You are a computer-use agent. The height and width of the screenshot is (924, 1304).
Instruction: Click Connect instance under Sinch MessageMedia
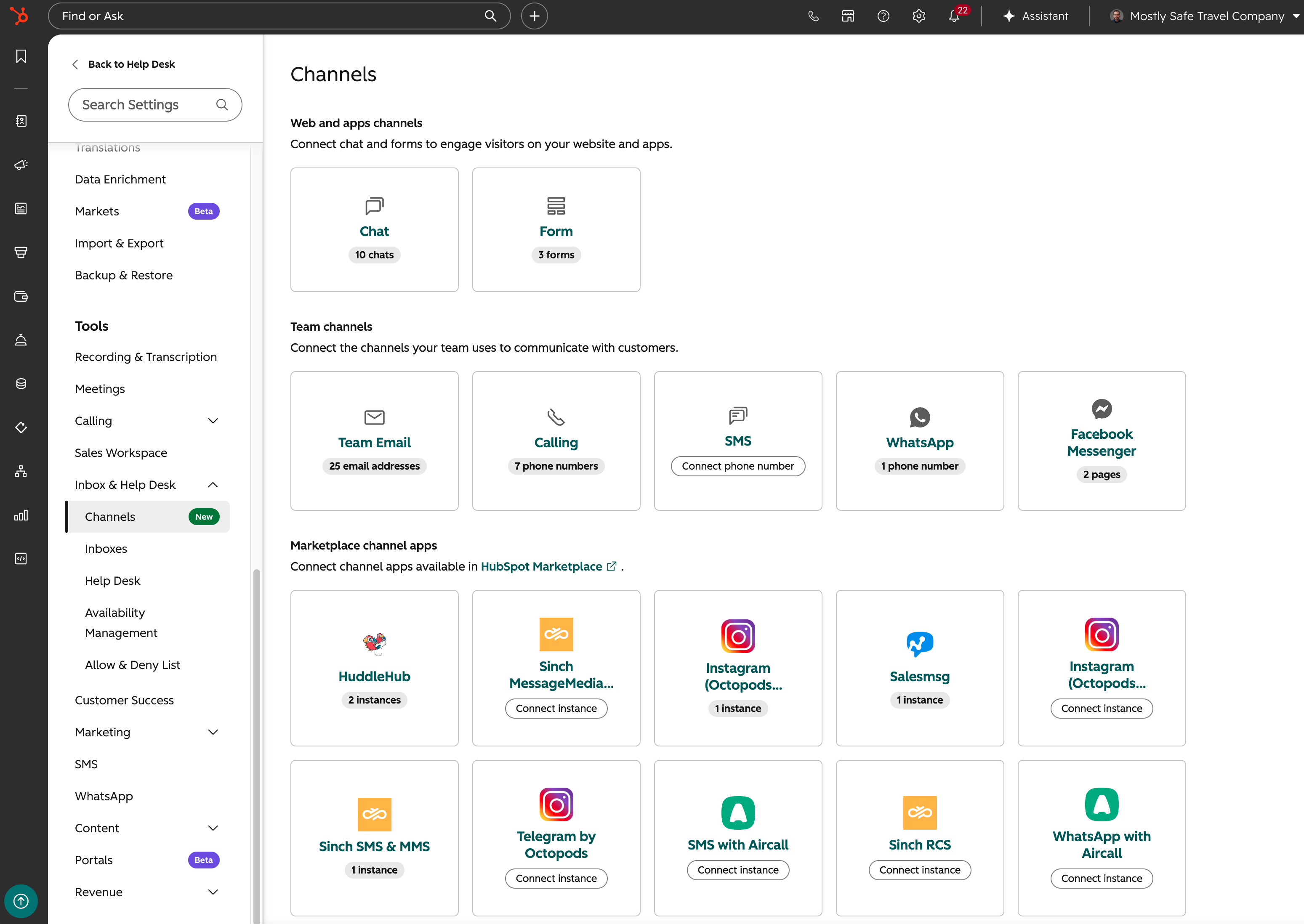tap(556, 709)
